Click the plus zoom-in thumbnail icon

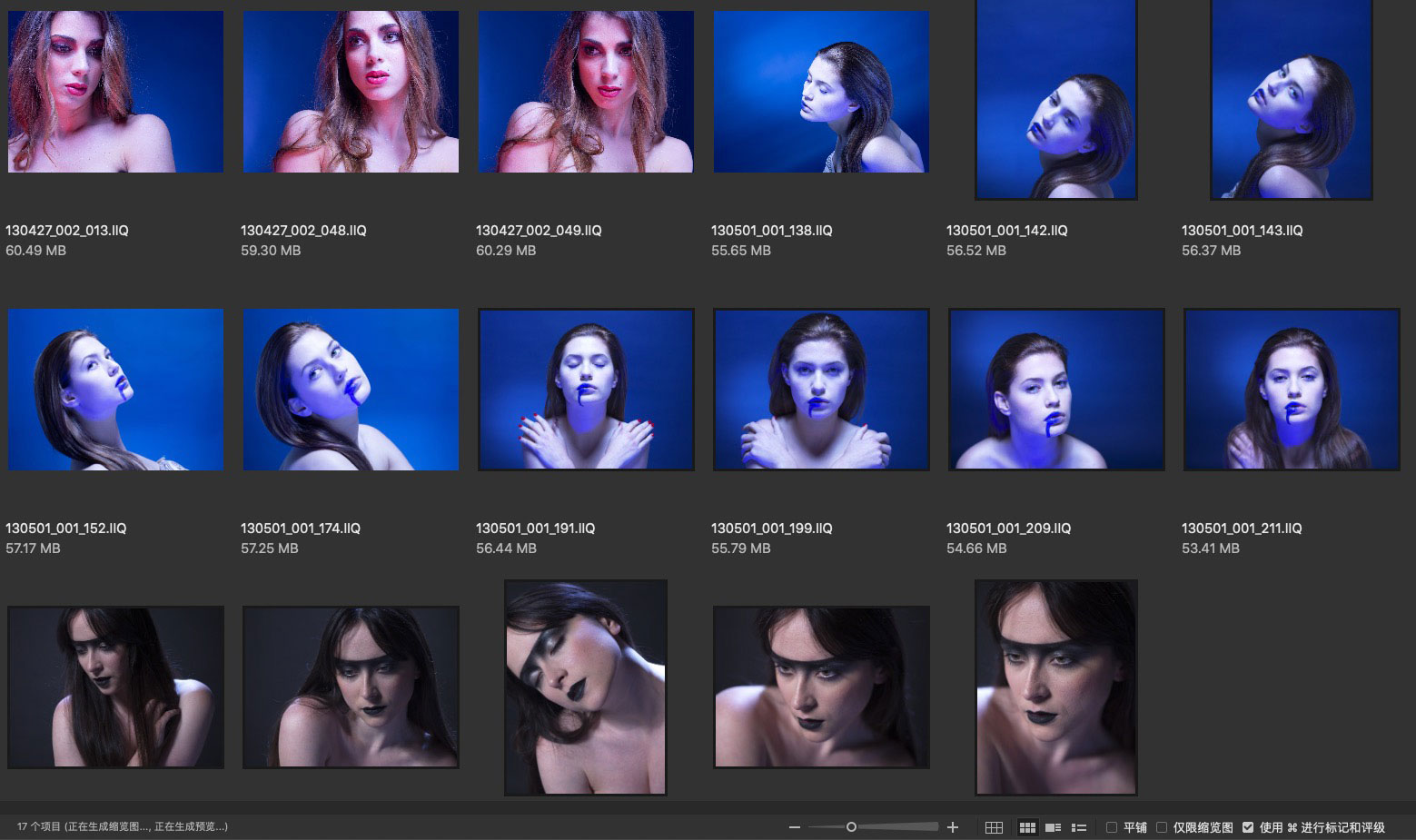(x=953, y=827)
